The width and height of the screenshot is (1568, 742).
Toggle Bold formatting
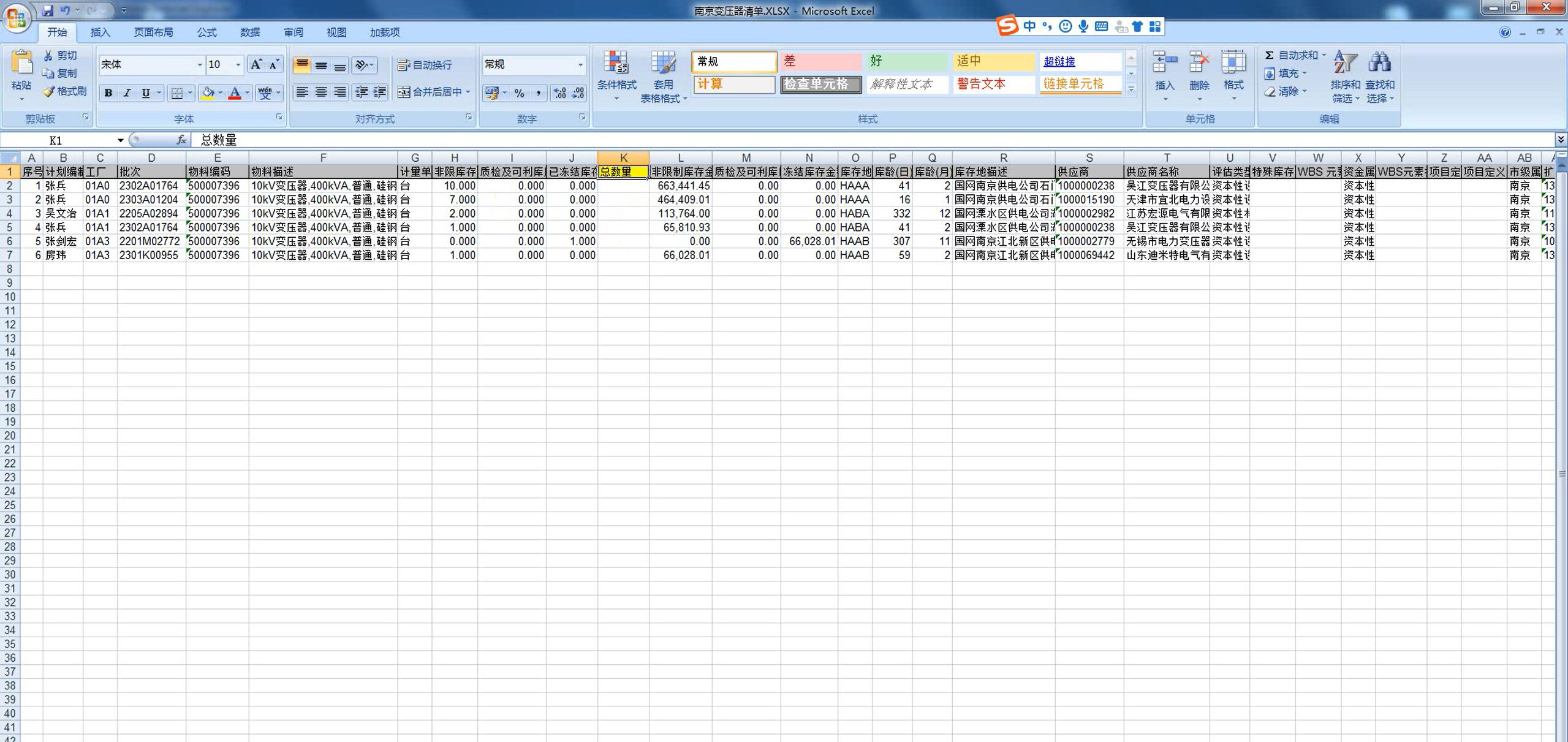coord(108,93)
